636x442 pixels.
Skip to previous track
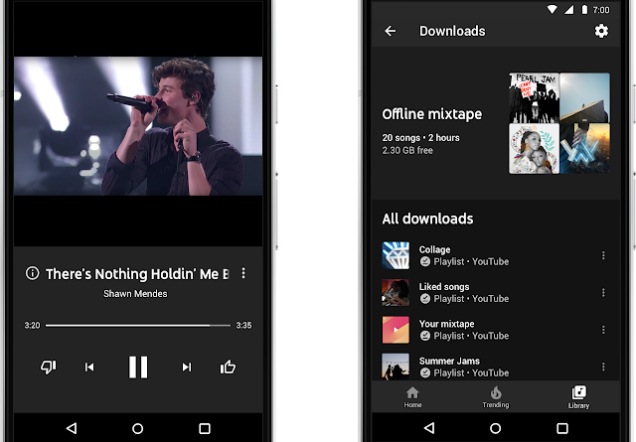(x=89, y=367)
